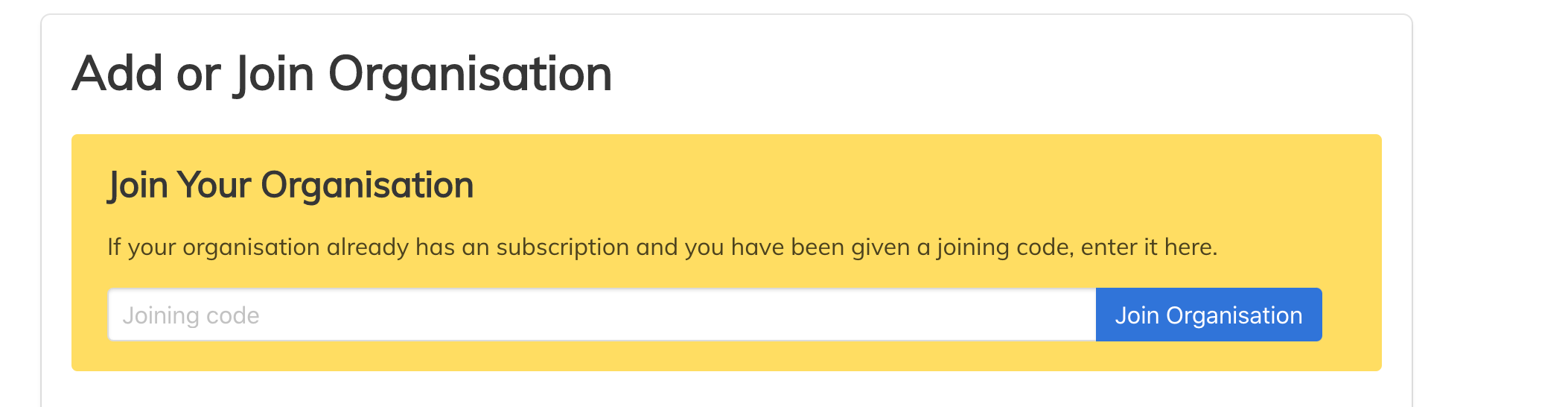Click the word "Join" in the yellow panel heading

coord(138,185)
